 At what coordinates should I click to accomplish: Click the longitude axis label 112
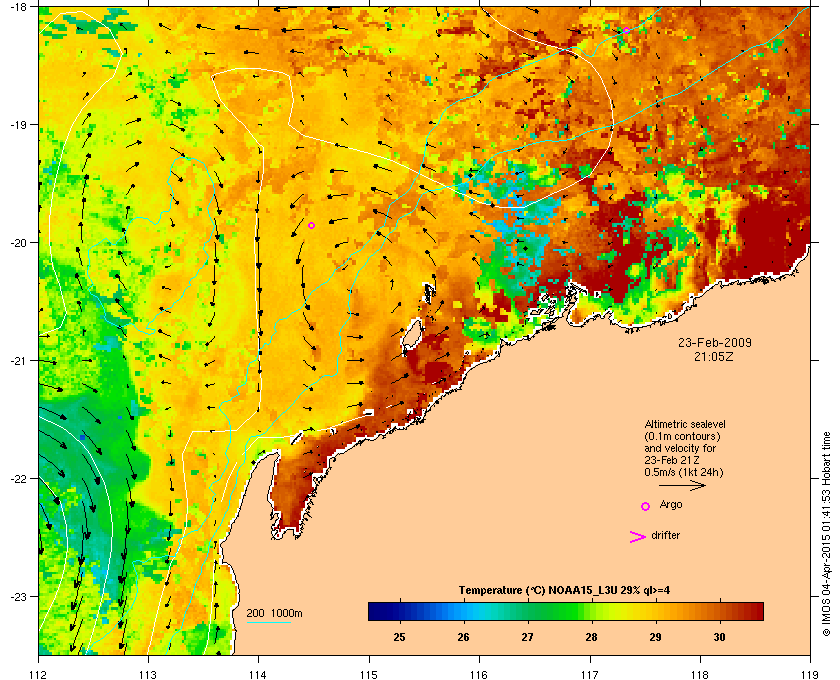click(39, 675)
